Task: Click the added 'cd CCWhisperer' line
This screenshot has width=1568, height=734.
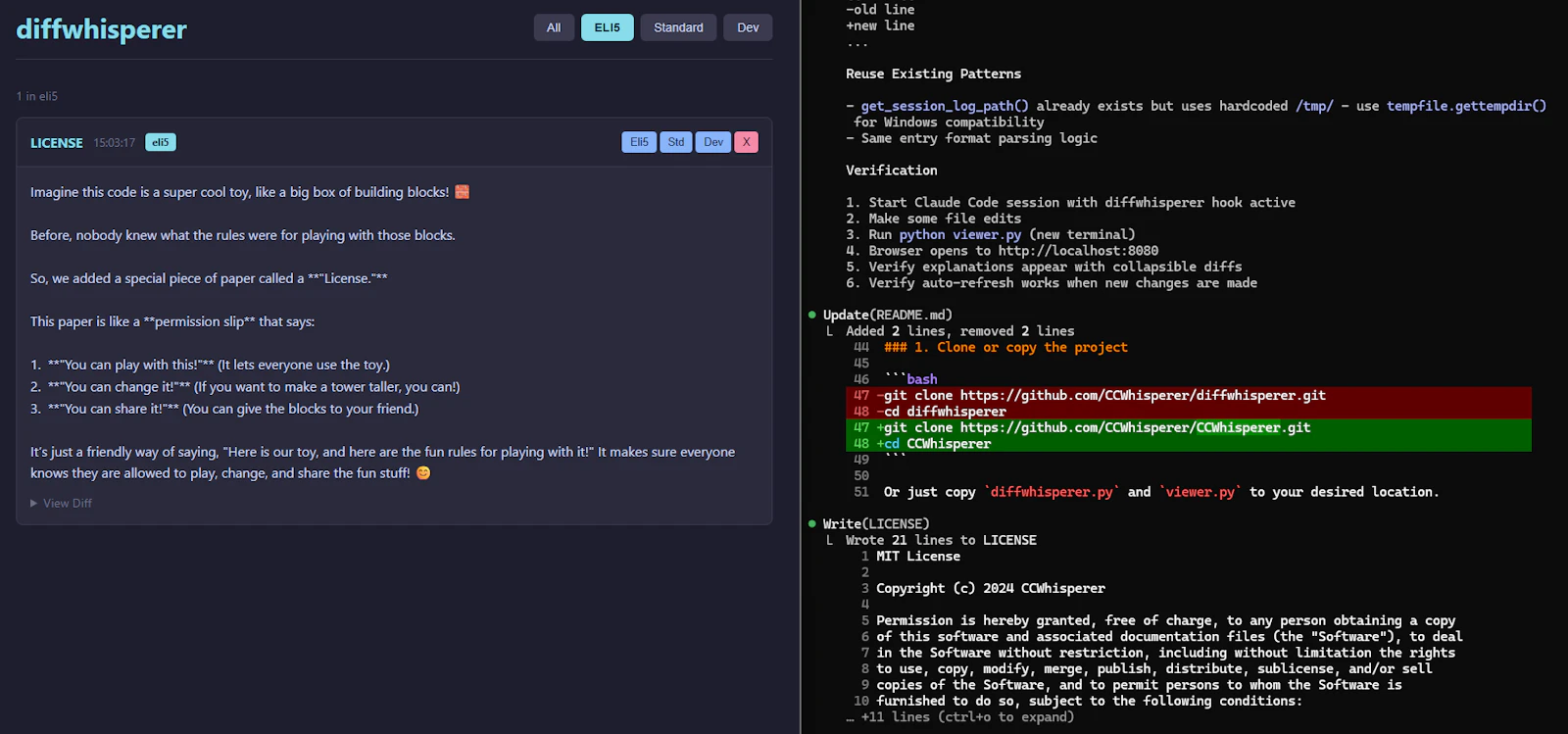Action: pyautogui.click(x=1188, y=444)
